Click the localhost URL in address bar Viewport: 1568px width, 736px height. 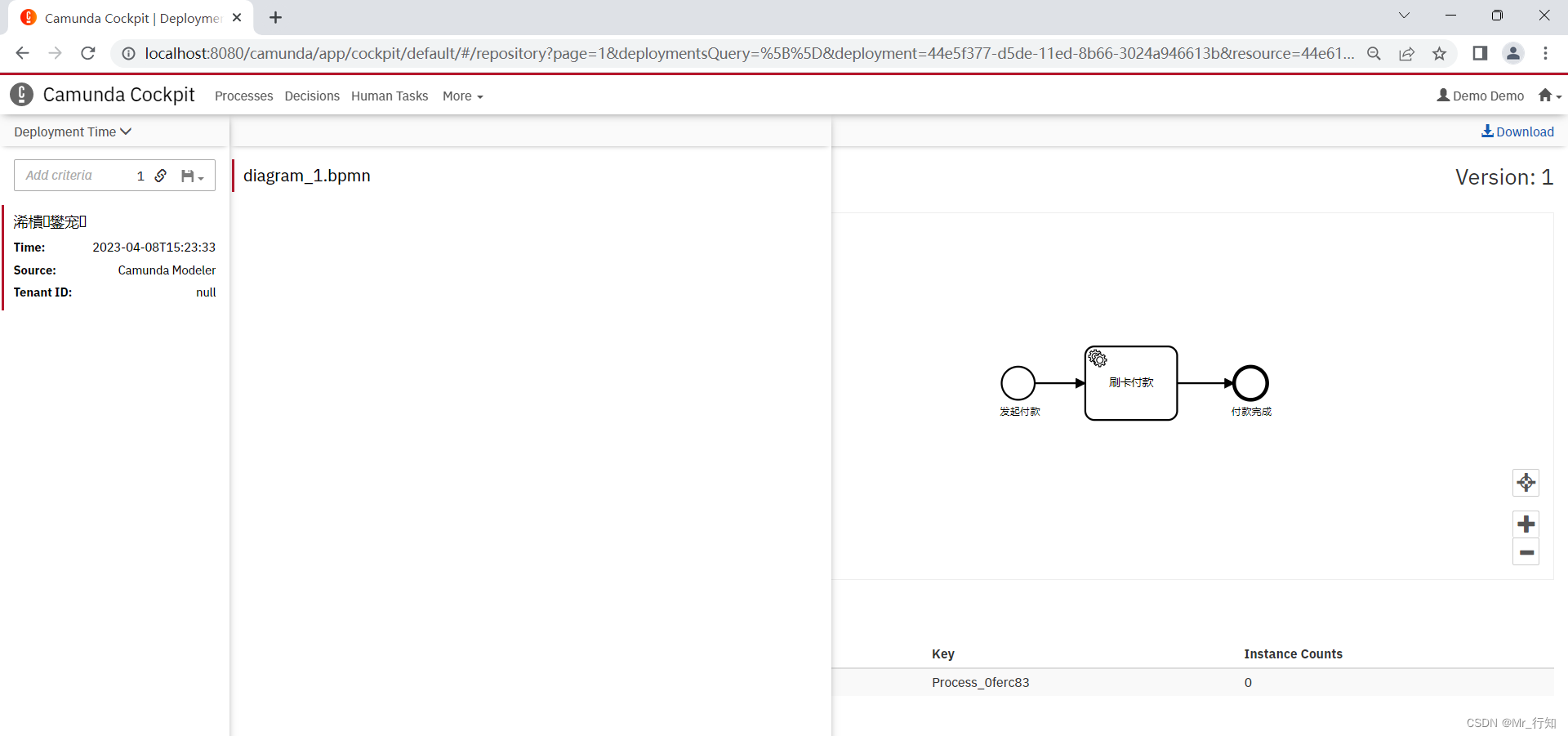pos(749,53)
